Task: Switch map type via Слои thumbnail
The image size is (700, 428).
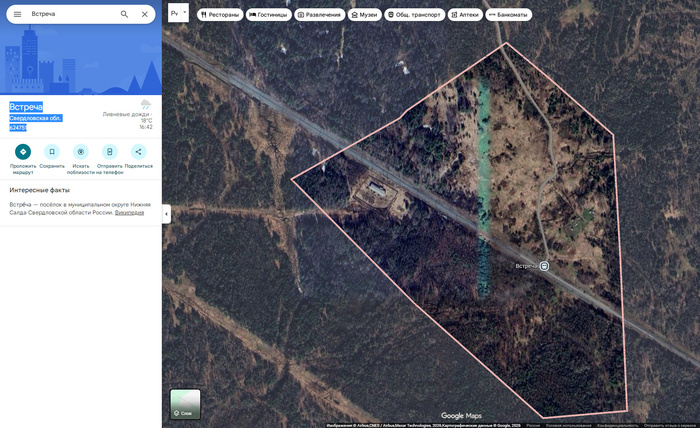Action: 185,404
